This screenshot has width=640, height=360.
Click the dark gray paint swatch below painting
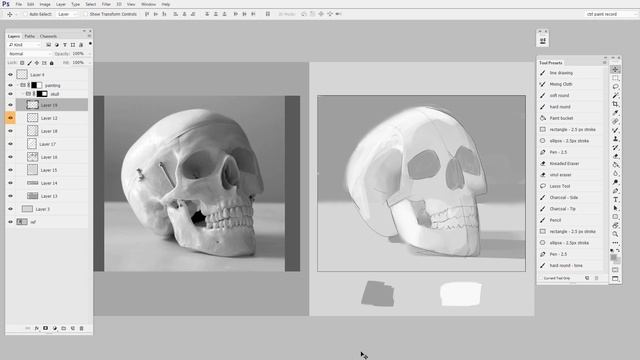[x=378, y=293]
